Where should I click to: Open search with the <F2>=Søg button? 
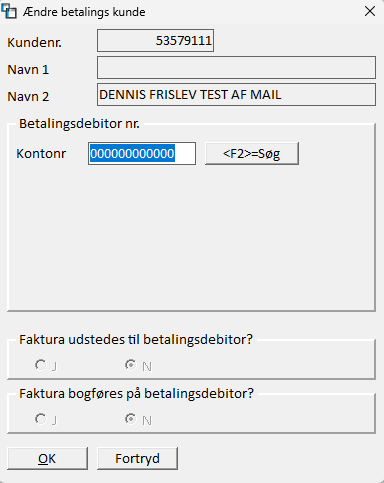pyautogui.click(x=252, y=154)
